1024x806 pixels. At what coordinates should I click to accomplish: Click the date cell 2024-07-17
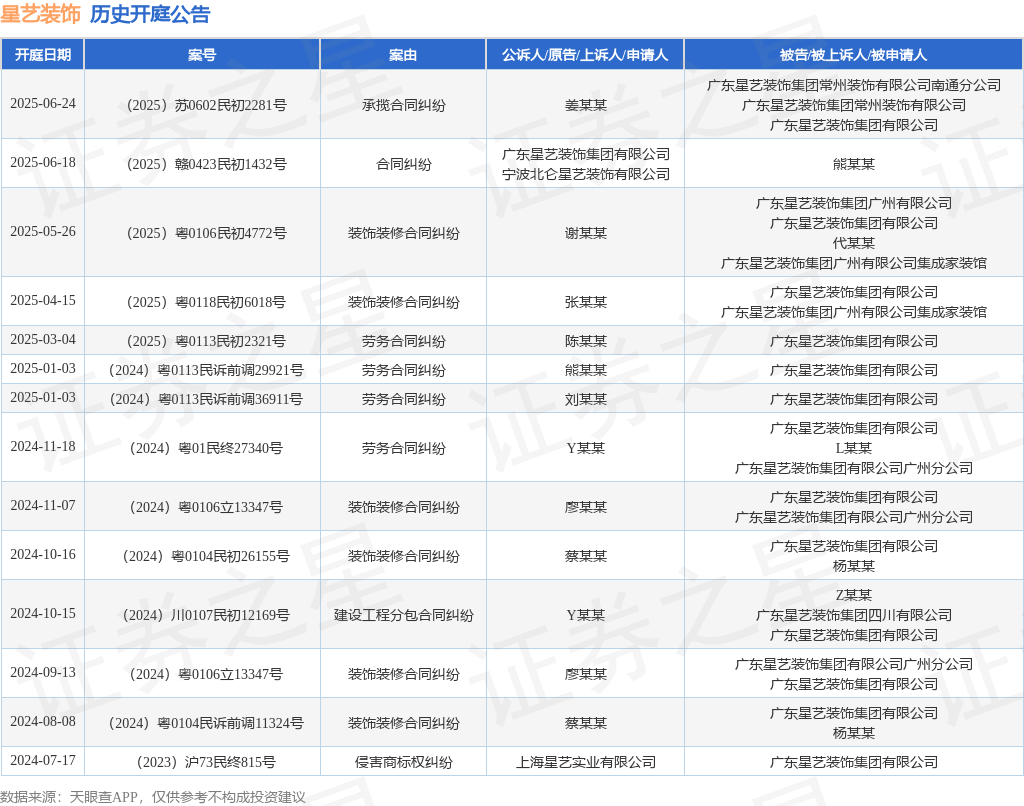pyautogui.click(x=42, y=760)
